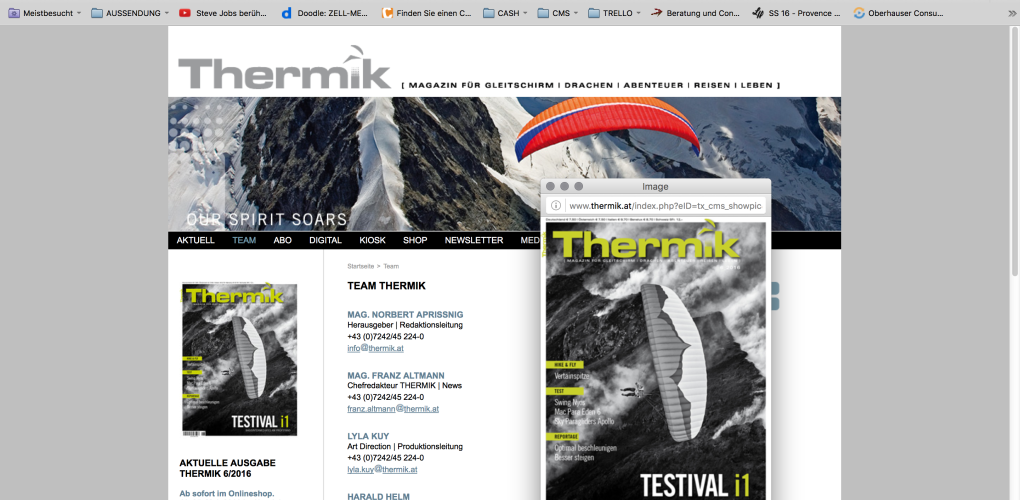Open the Meistbesucht bookmarks folder
1020x500 pixels.
pos(44,12)
